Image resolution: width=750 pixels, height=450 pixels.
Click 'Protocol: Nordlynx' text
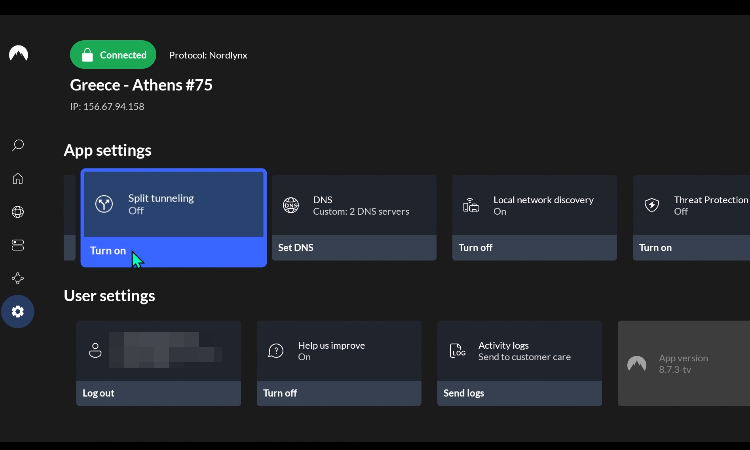208,55
